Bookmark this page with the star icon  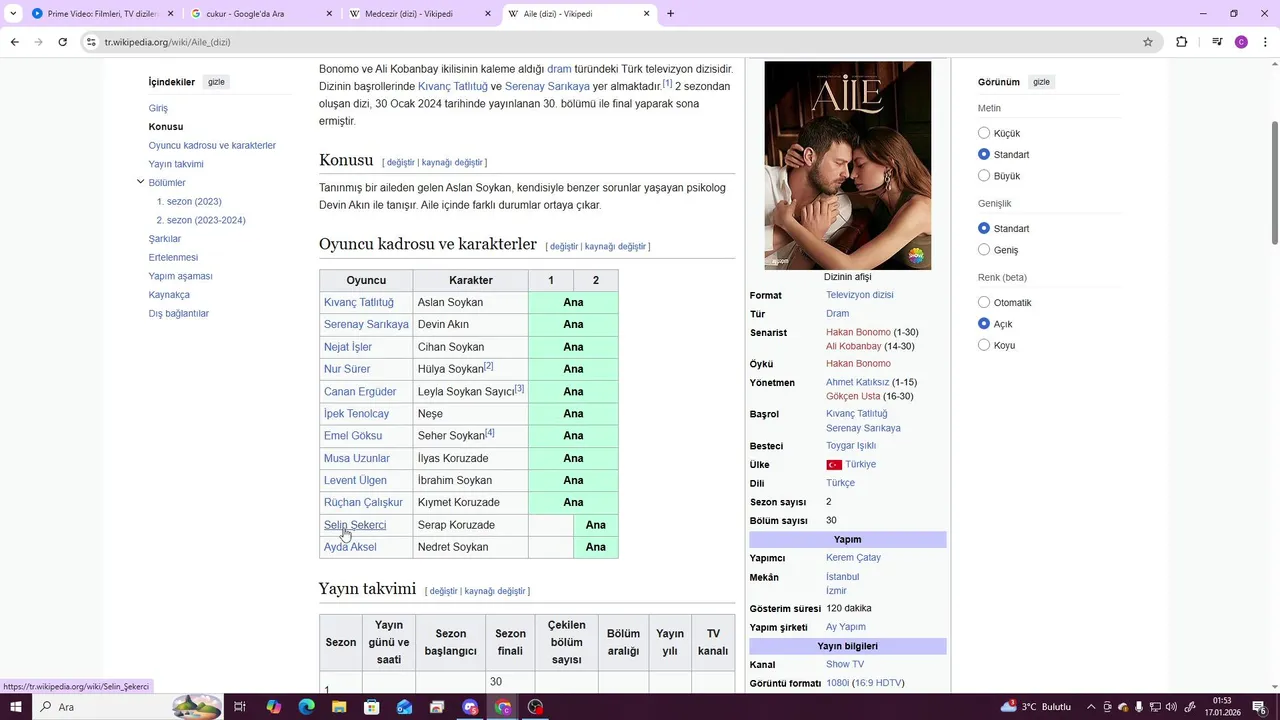click(1148, 42)
